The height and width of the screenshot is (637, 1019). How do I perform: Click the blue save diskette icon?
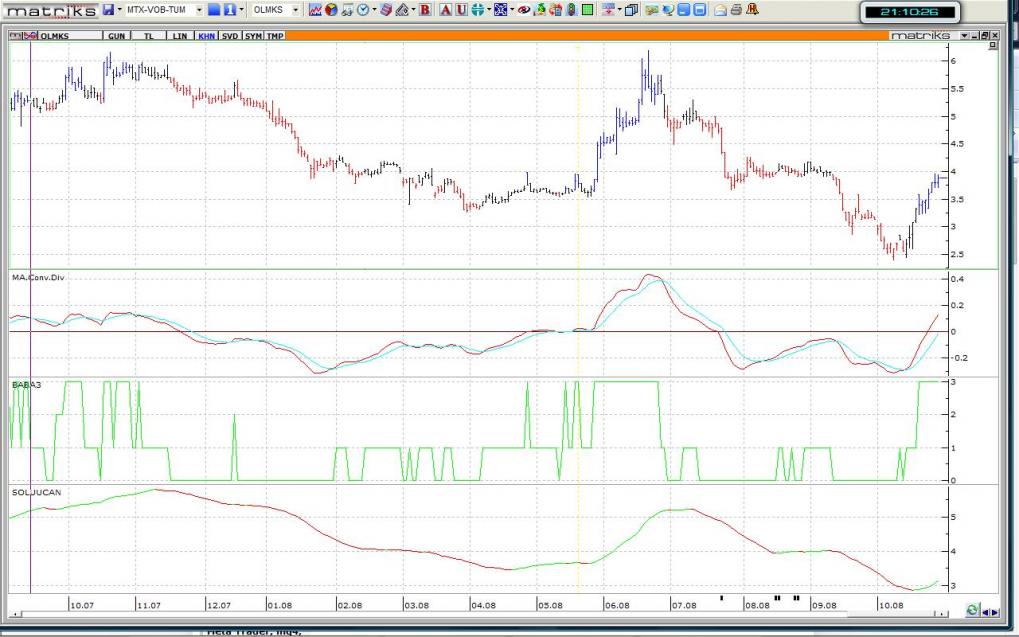(x=108, y=10)
